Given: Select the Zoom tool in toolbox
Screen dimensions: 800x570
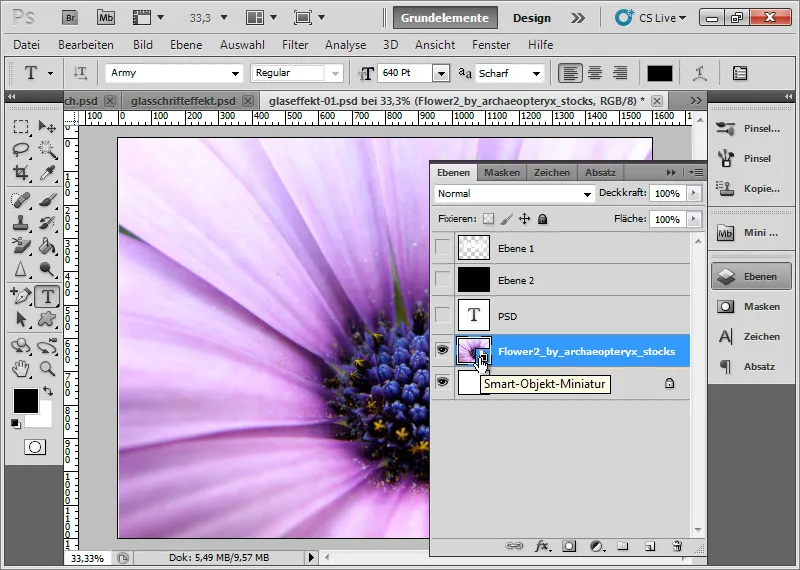Looking at the screenshot, I should [x=47, y=368].
